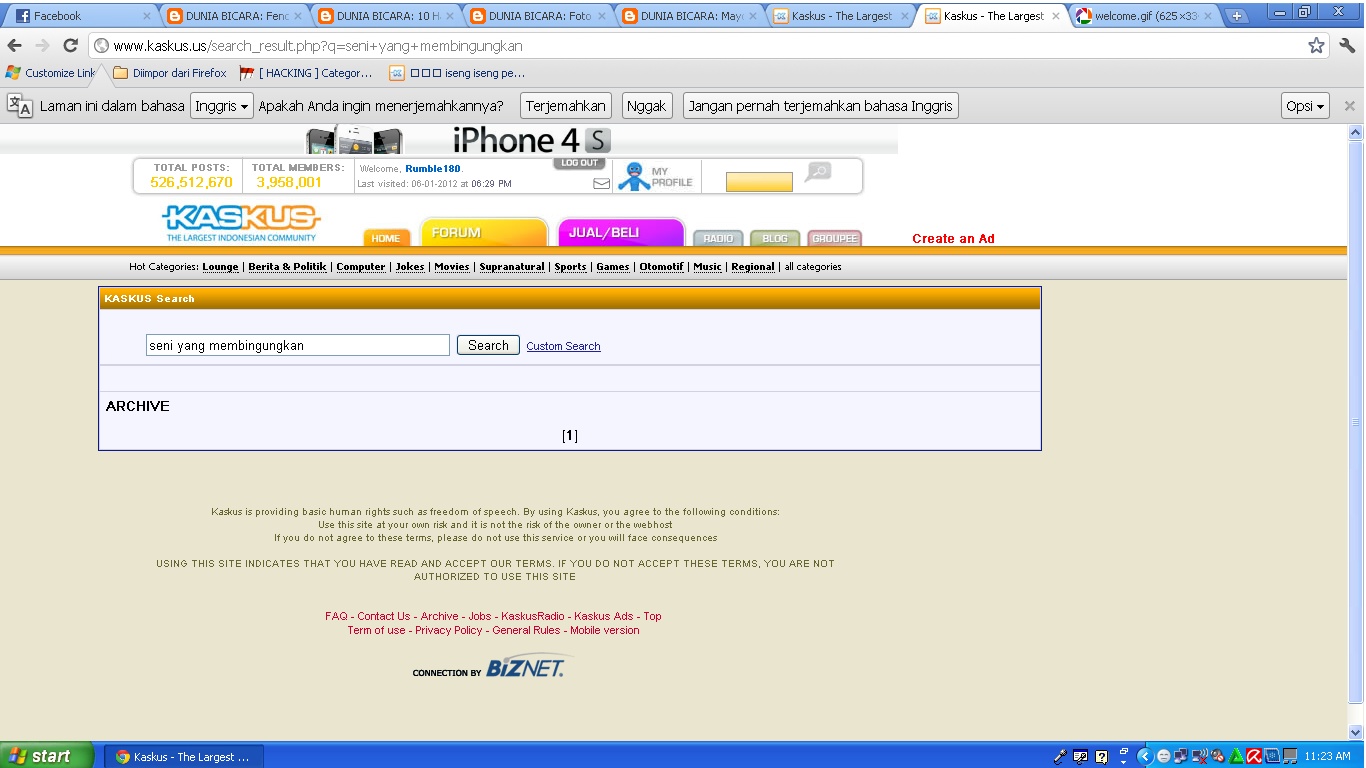Click the Kaskus Chrome taskbar button
The image size is (1366, 768).
[x=183, y=757]
